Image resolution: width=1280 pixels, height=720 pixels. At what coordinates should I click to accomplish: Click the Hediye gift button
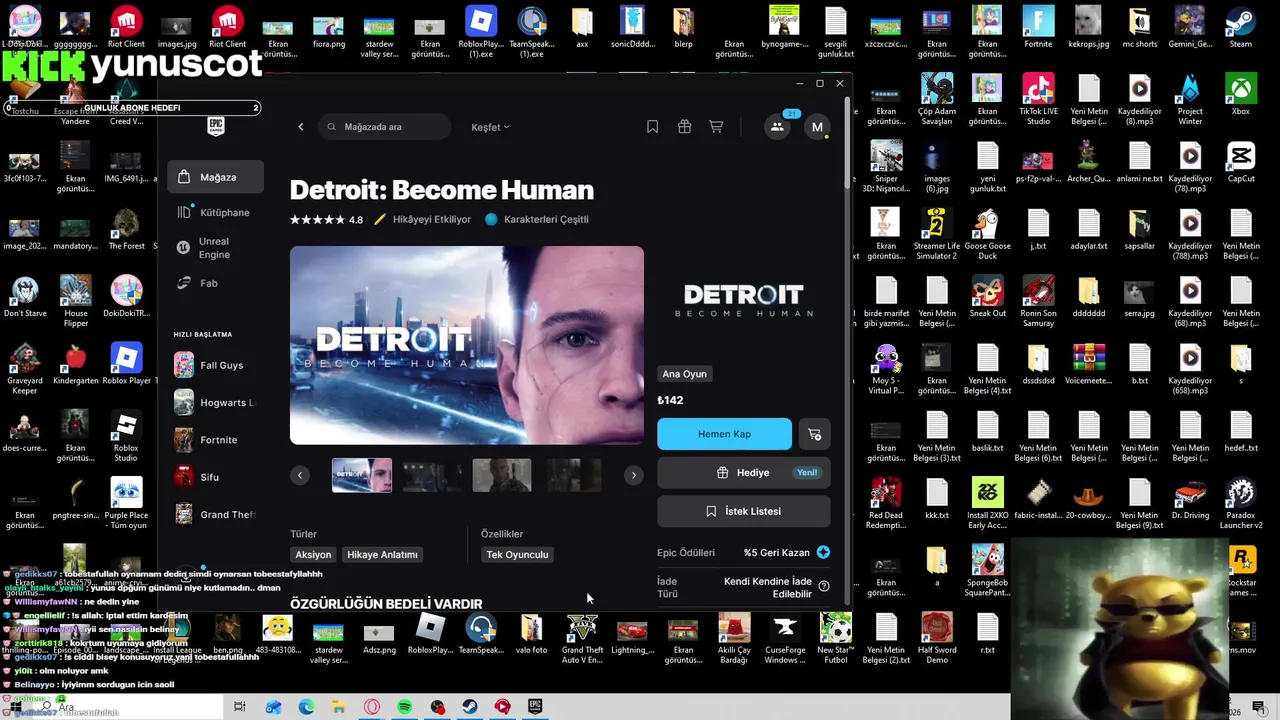743,473
